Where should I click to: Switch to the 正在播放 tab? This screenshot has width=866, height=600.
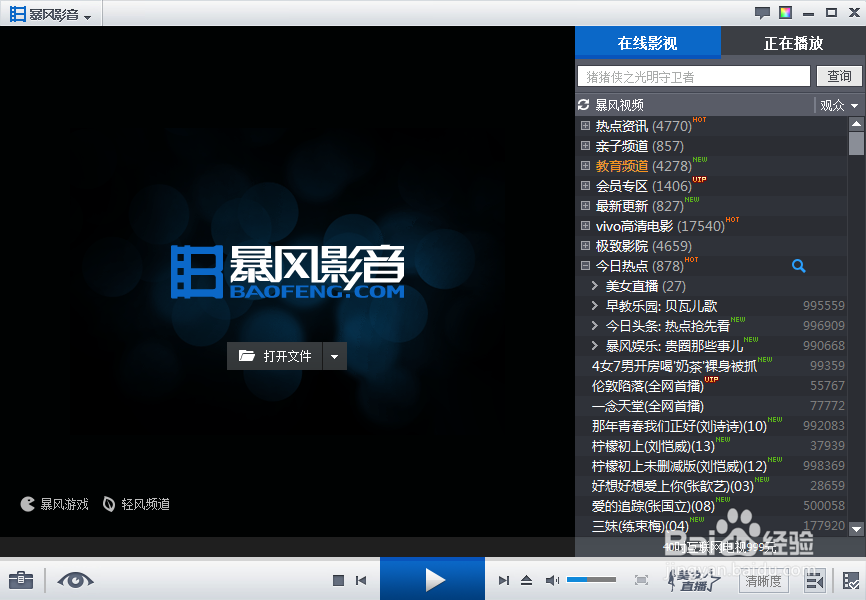tap(794, 44)
